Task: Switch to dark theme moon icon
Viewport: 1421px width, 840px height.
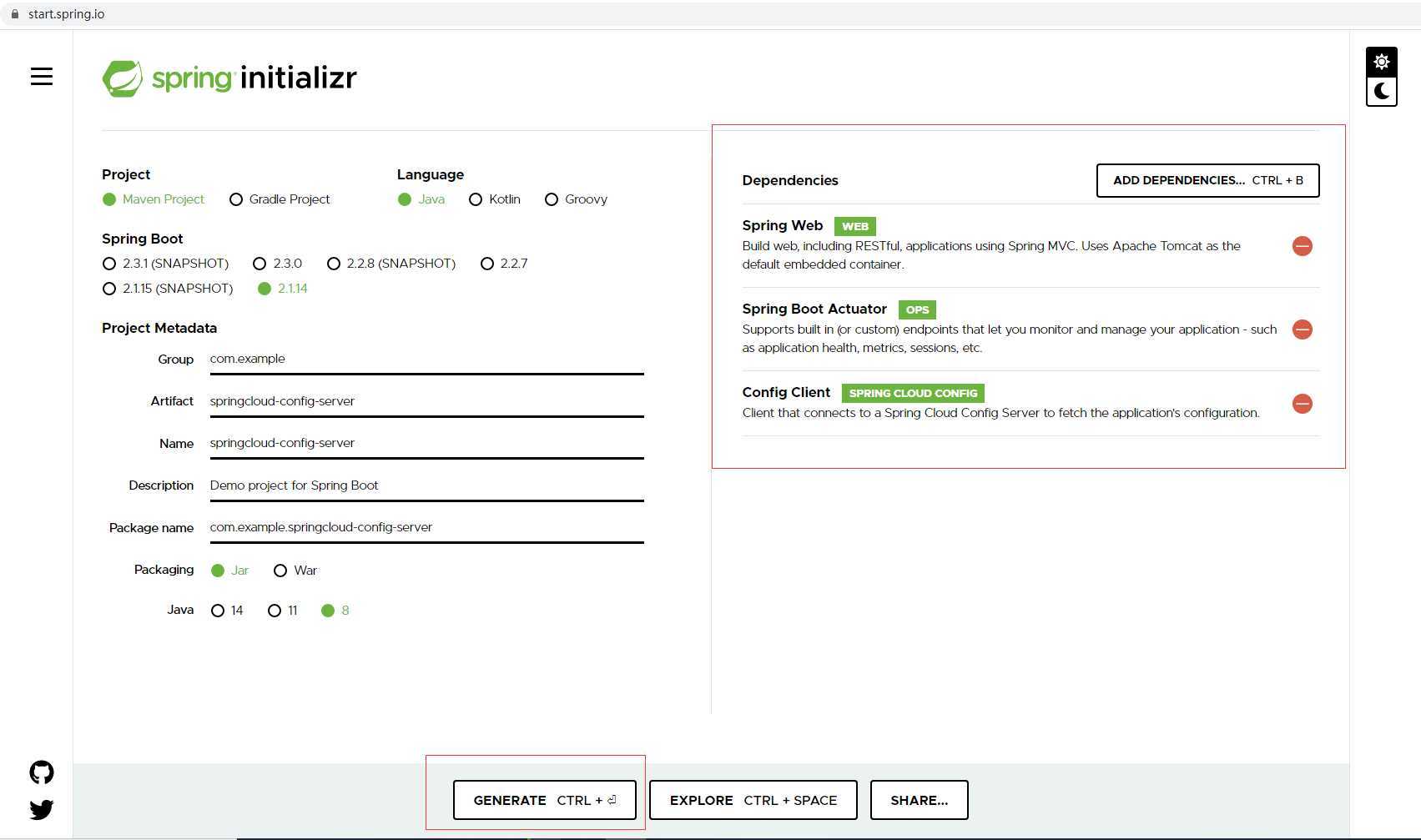Action: coord(1382,91)
